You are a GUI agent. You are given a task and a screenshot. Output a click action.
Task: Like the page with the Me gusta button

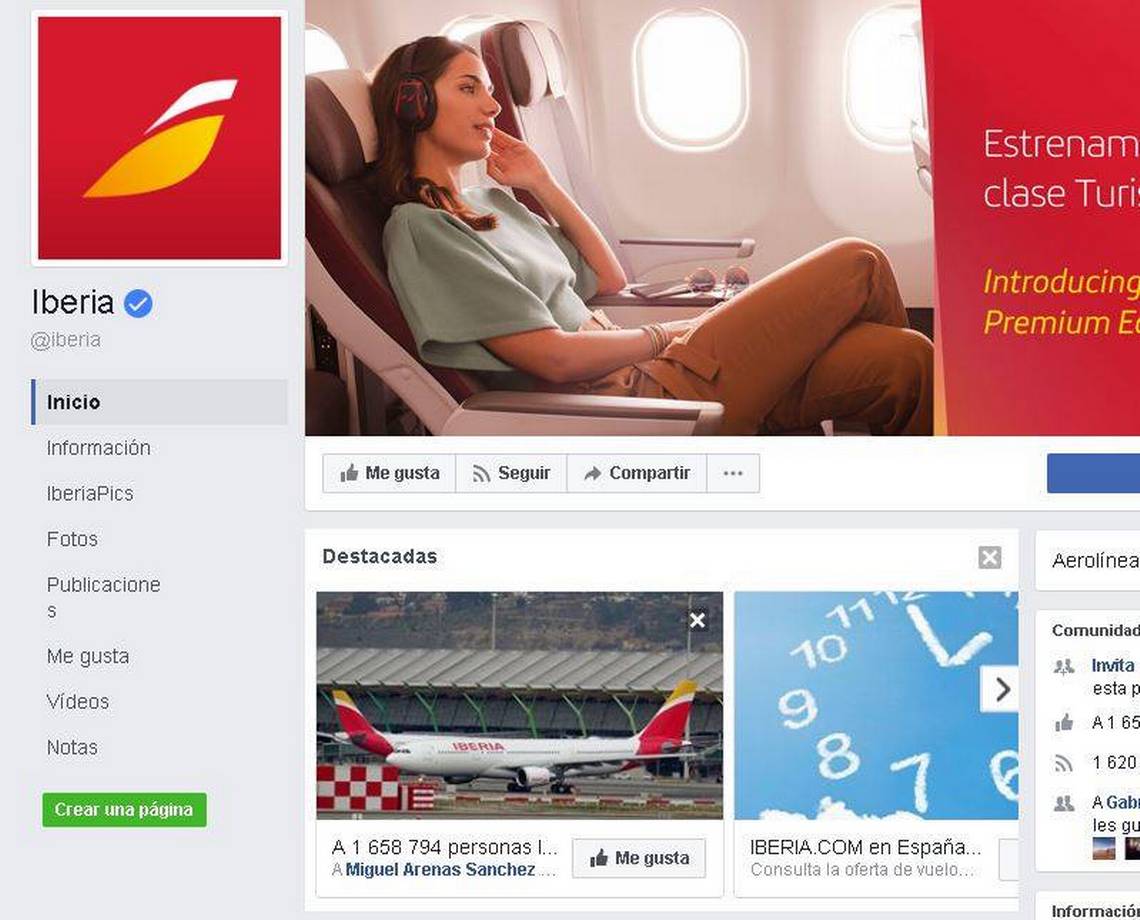click(x=389, y=473)
